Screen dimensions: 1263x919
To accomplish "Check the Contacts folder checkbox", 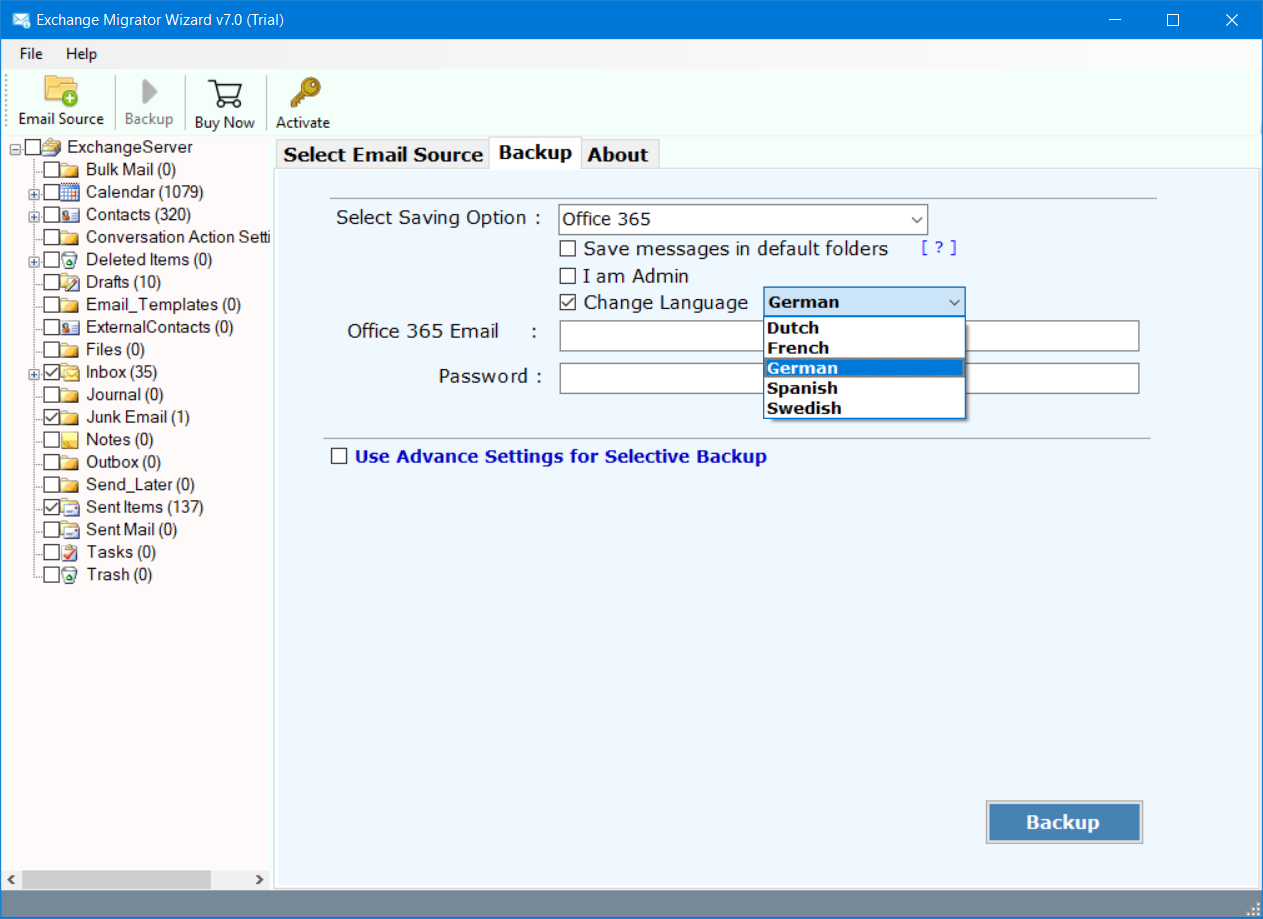I will tap(52, 215).
